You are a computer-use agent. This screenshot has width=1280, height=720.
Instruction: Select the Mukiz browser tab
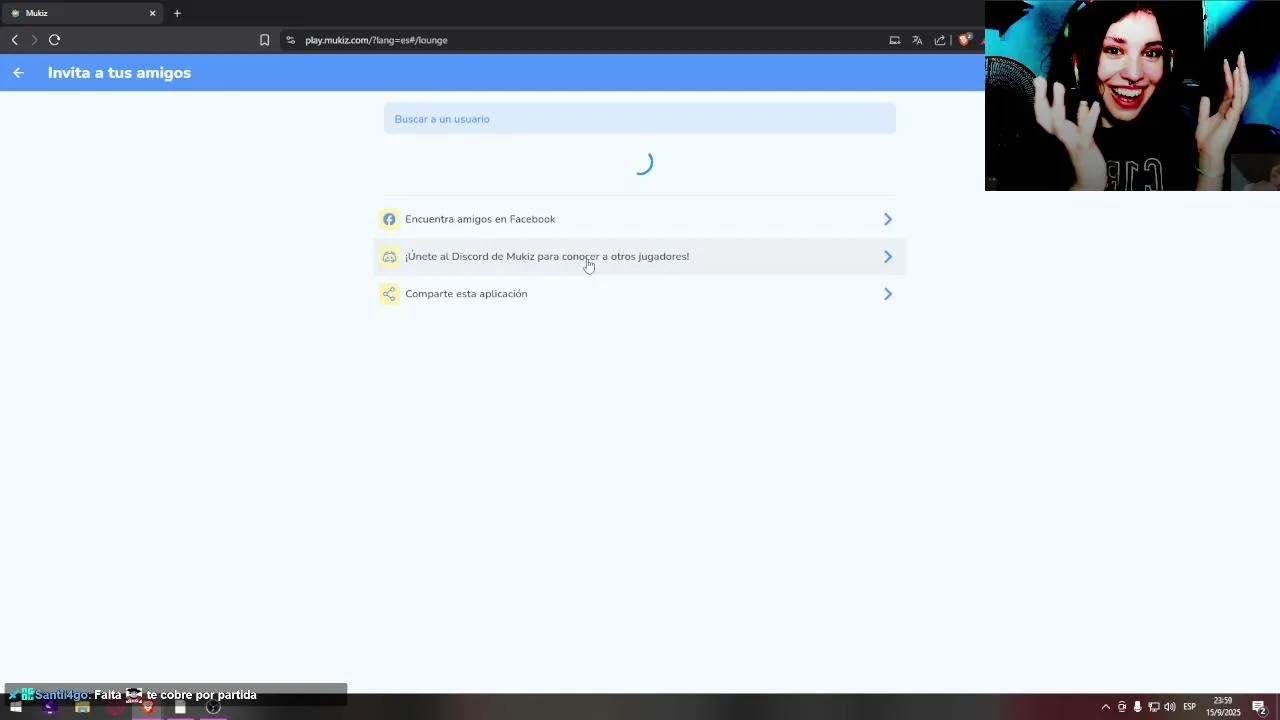coord(82,13)
